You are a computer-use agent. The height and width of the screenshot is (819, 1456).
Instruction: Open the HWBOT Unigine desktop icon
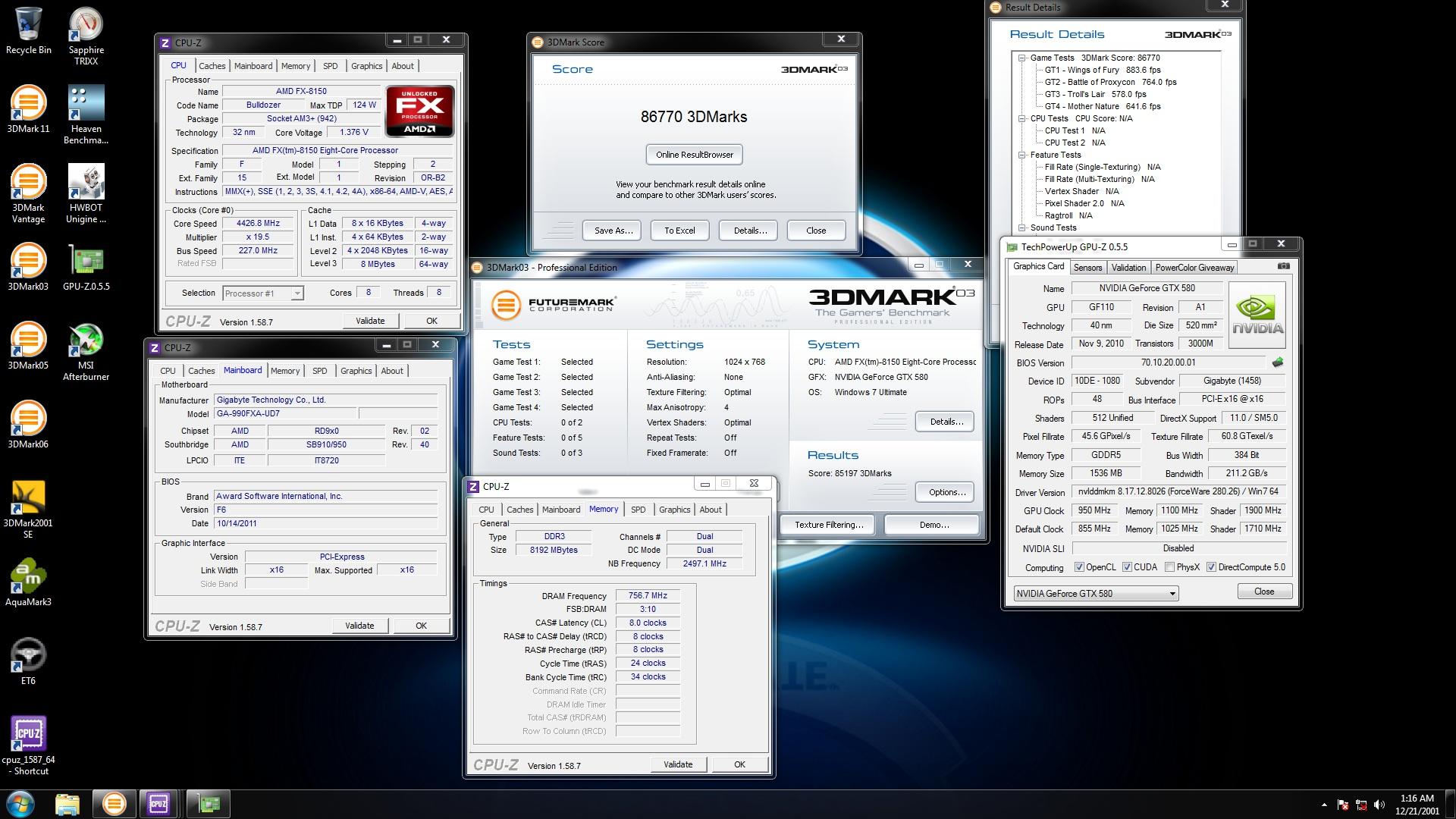click(x=86, y=193)
